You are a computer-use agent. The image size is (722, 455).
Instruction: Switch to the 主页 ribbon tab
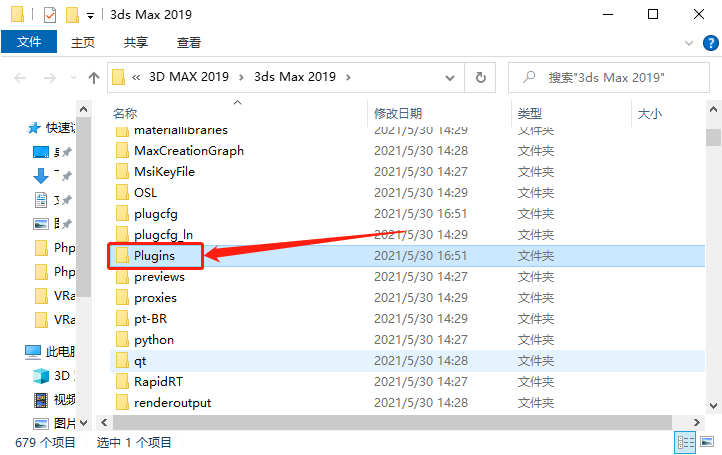coord(83,42)
